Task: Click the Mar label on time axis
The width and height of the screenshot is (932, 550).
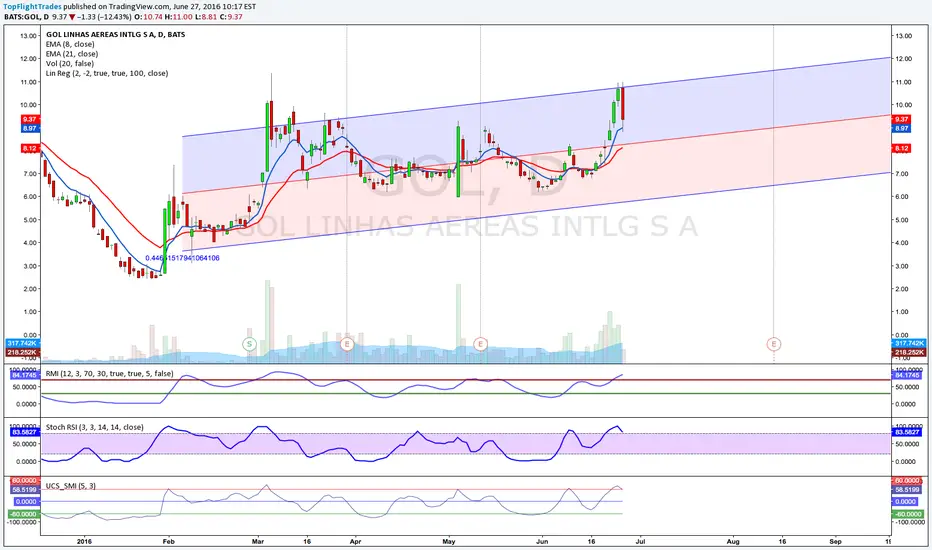Action: click(x=258, y=542)
